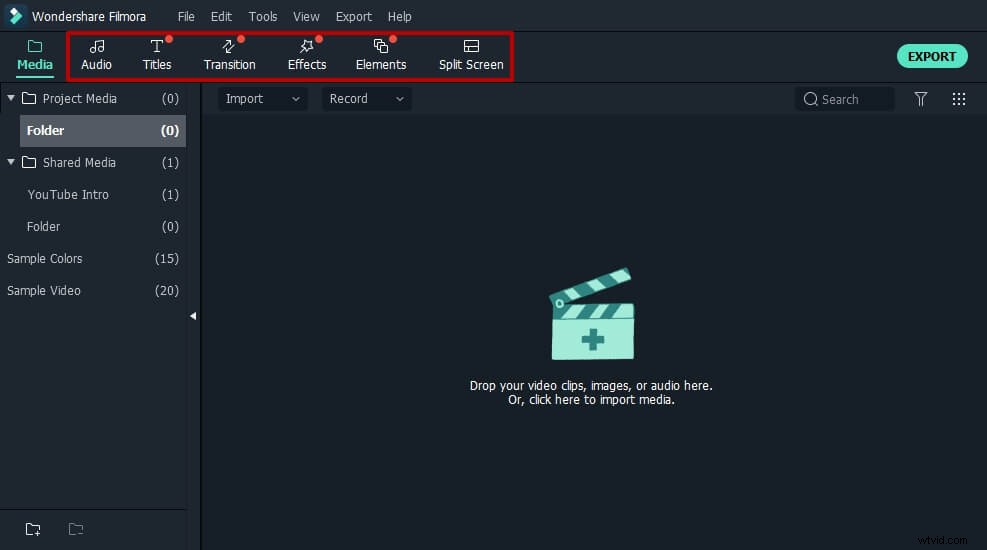Click the clapperboard import media icon
Screen dimensions: 987x550
pos(592,314)
